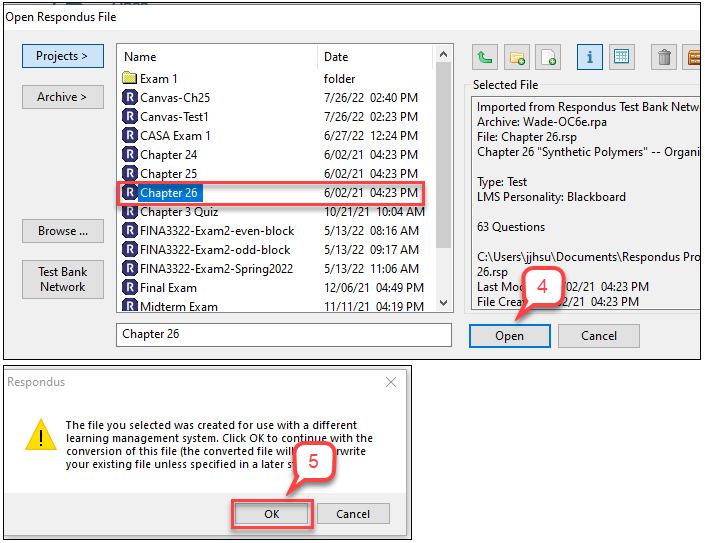Click the 7/26/22 02:40 PM date cell
705x543 pixels.
coord(371,98)
